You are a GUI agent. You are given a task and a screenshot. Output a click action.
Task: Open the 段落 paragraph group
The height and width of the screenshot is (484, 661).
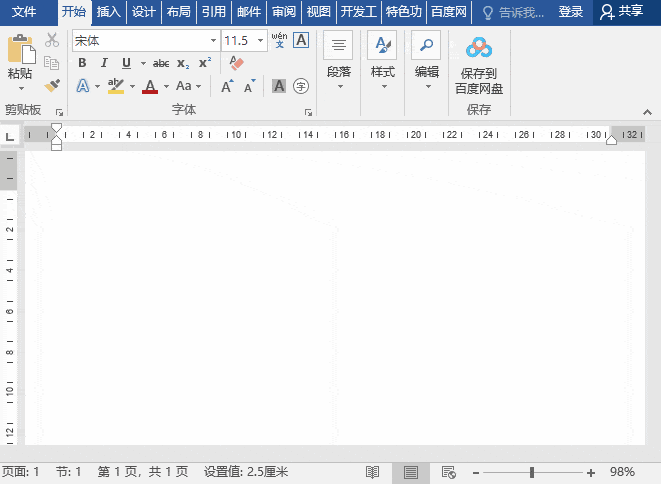[x=339, y=61]
